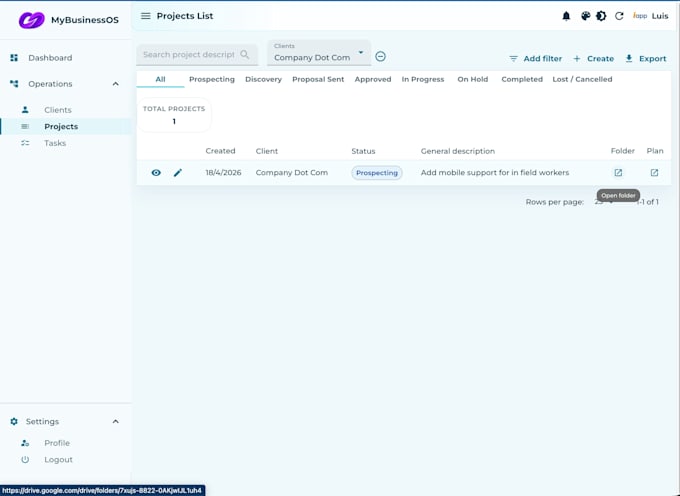The width and height of the screenshot is (680, 496).
Task: Click the Create button
Action: click(x=594, y=59)
